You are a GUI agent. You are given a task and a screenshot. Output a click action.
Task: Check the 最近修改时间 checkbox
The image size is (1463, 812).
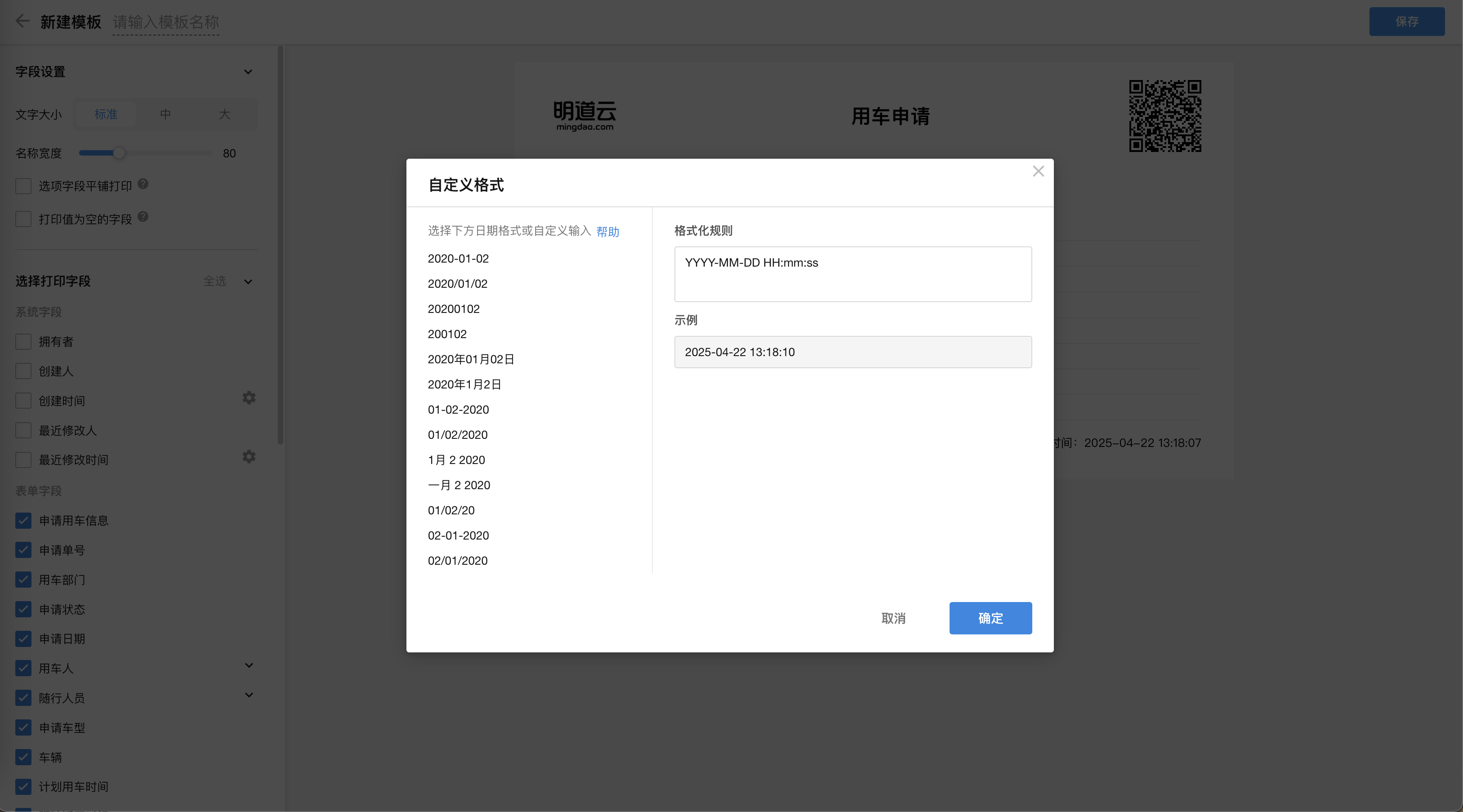click(23, 460)
